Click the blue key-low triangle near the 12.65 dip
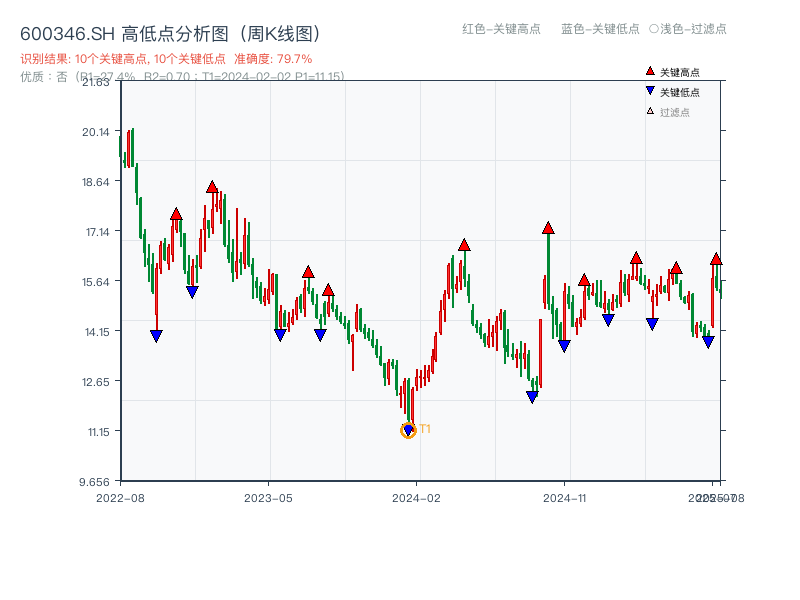Image resolution: width=800 pixels, height=600 pixels. (531, 396)
